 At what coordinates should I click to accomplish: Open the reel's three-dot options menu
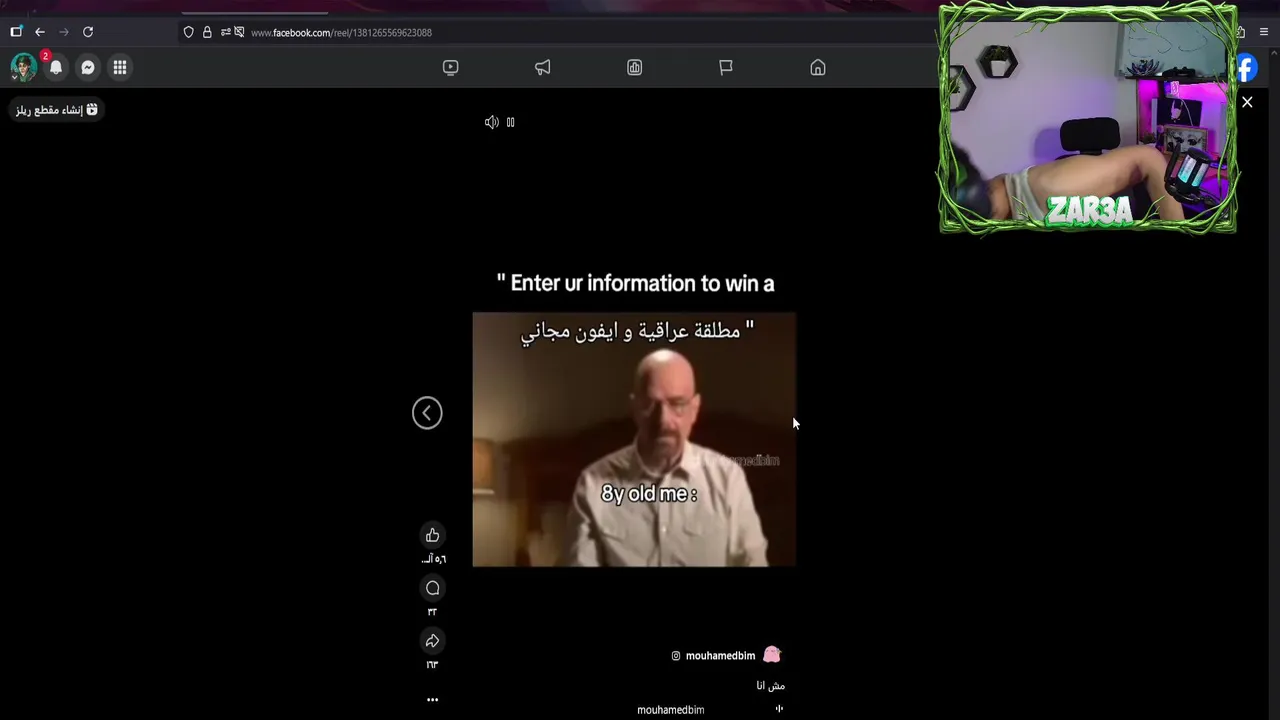pos(433,700)
